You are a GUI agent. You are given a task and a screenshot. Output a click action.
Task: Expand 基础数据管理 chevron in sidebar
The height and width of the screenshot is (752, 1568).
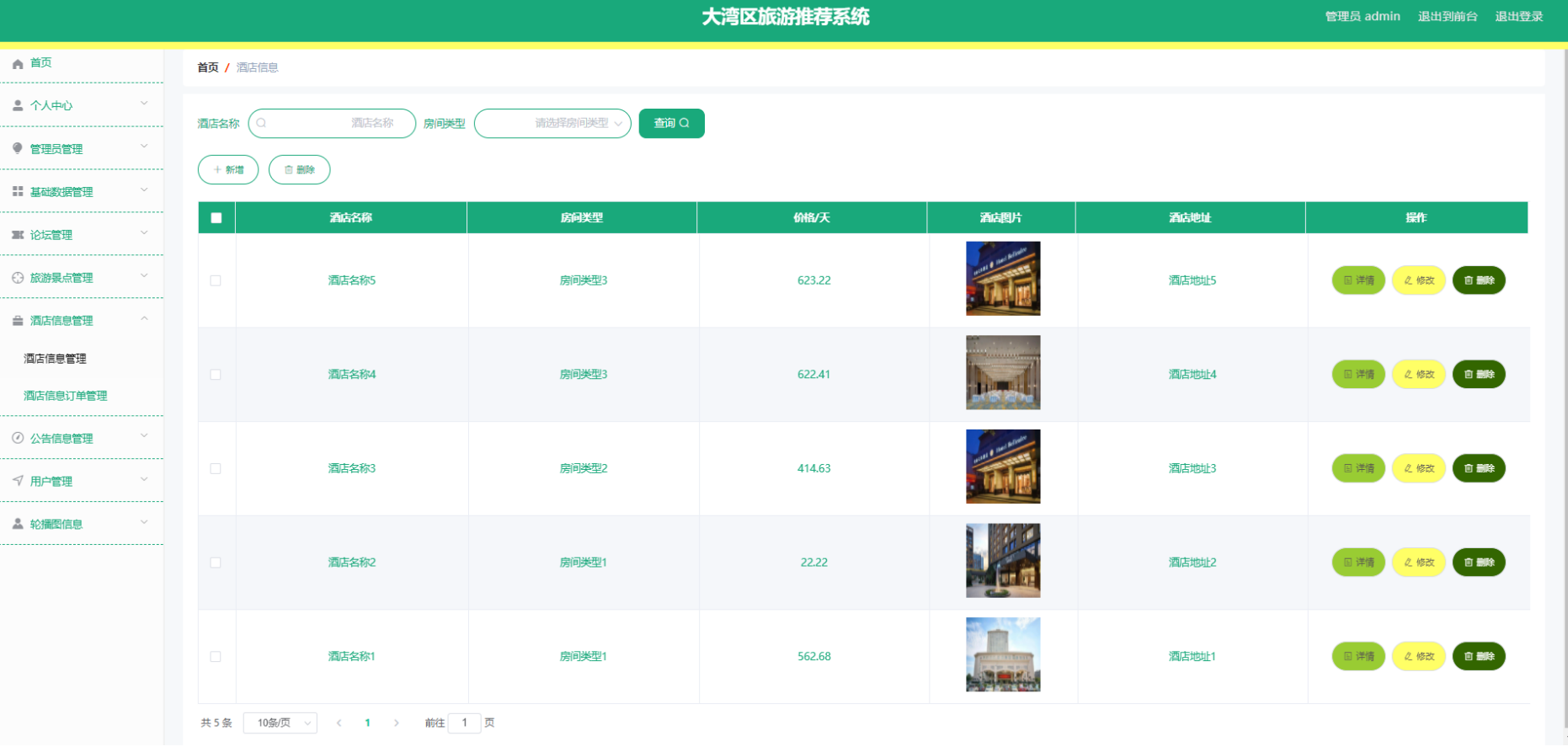[x=144, y=189]
